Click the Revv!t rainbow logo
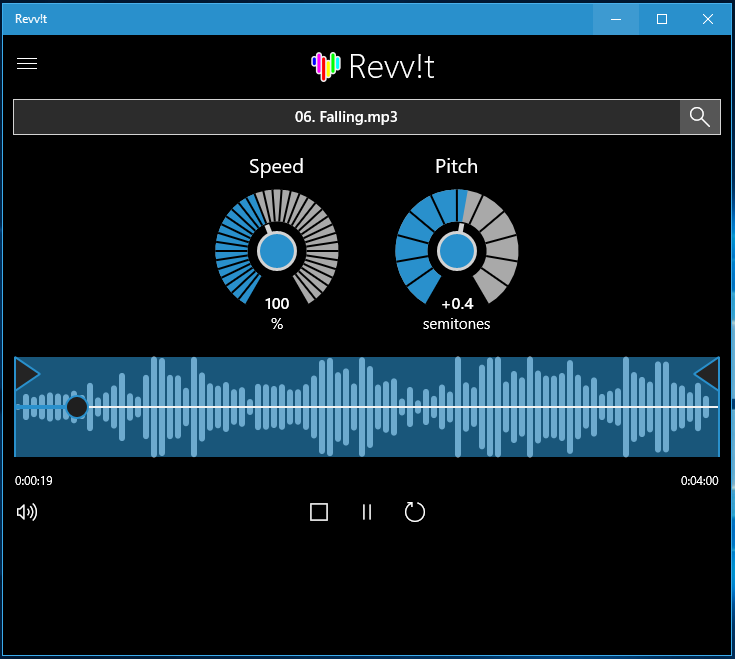 [326, 66]
